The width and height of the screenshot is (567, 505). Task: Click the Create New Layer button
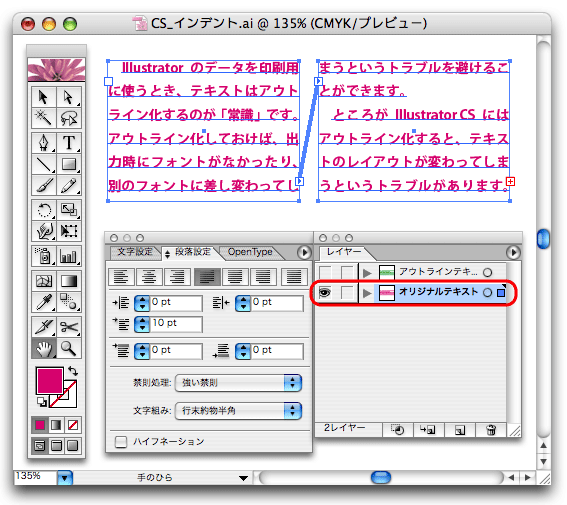pos(460,430)
